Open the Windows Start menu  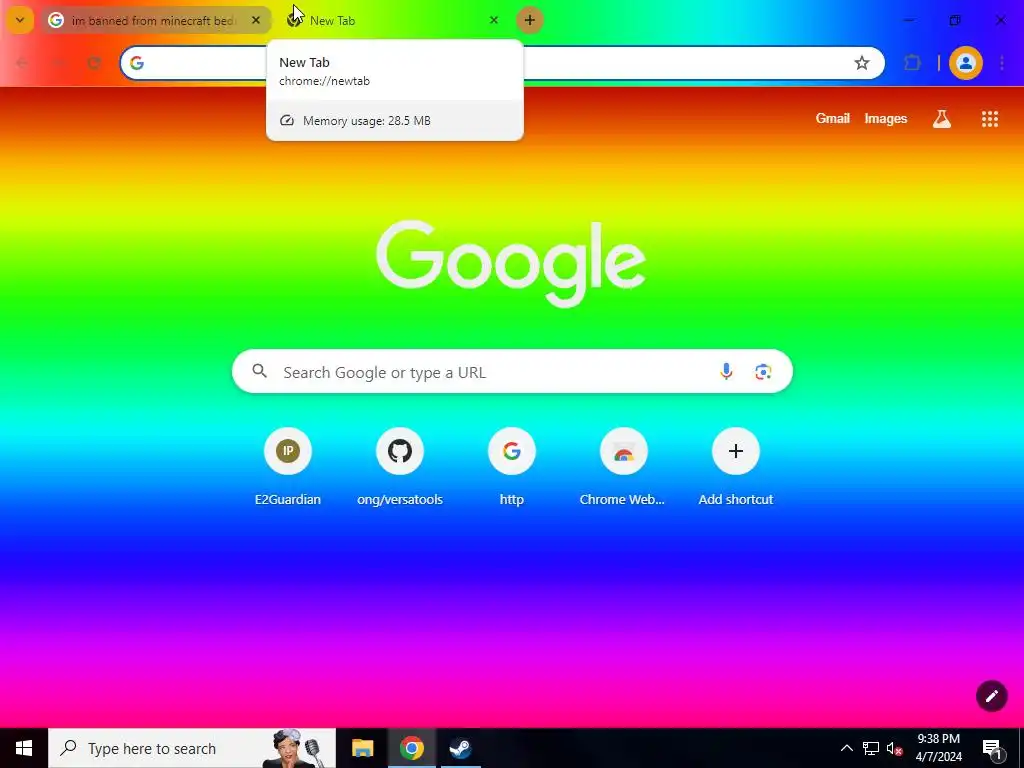coord(24,748)
